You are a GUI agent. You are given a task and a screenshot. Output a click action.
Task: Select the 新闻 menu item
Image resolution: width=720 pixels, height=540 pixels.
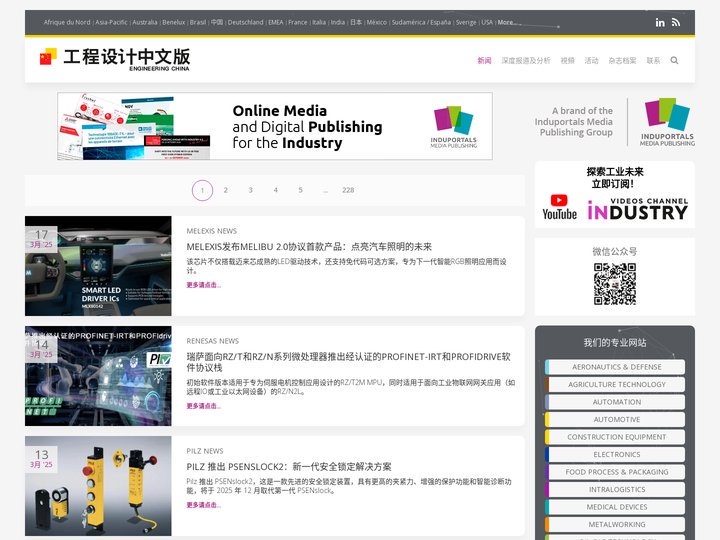[x=484, y=61]
